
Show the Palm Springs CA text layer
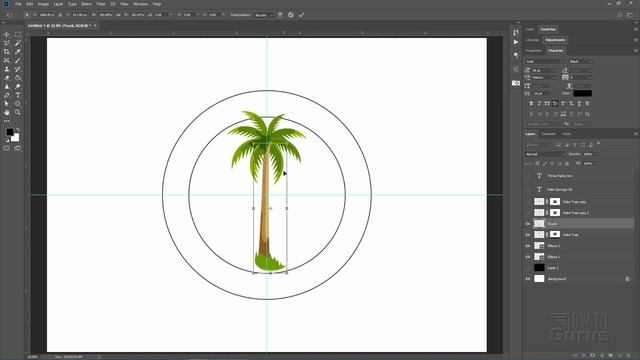point(527,189)
